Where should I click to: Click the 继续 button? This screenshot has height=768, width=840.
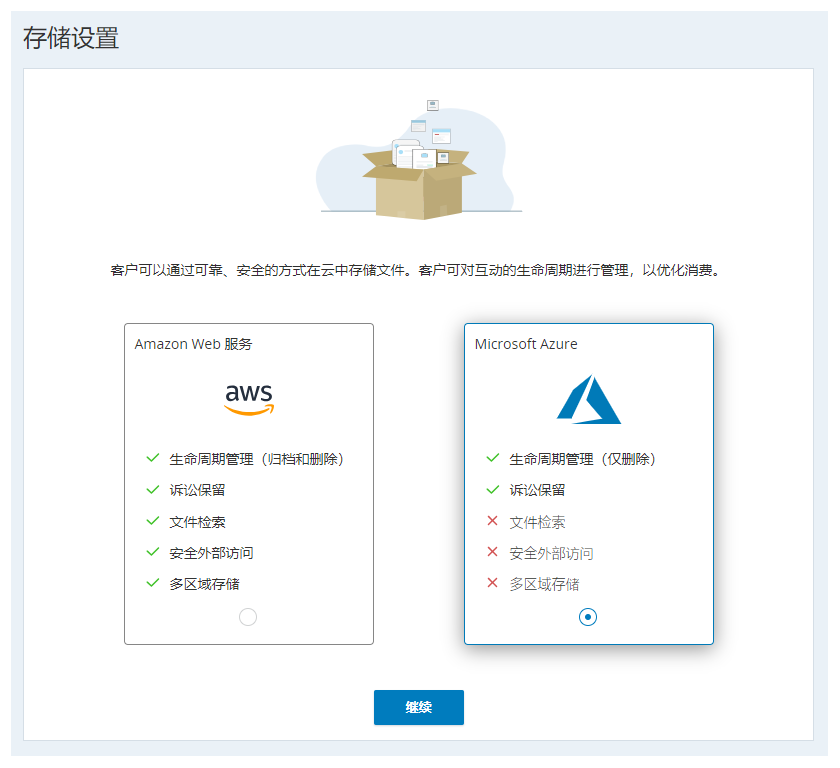pos(419,707)
